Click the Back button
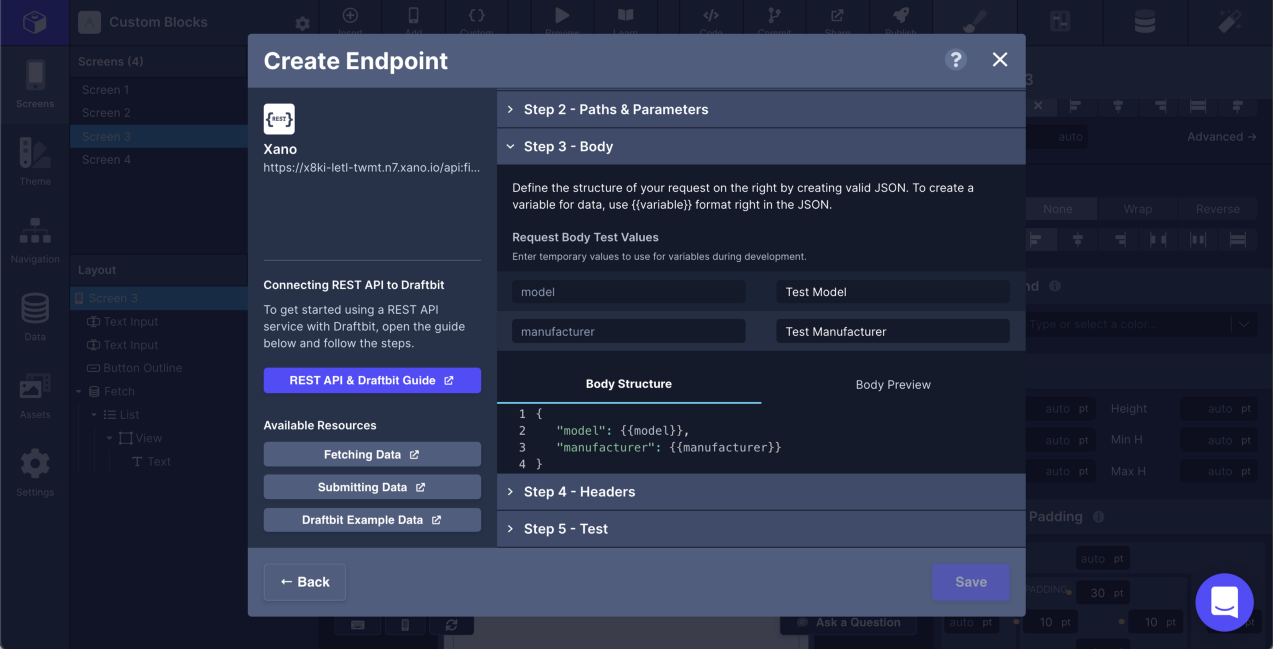The image size is (1273, 649). (x=305, y=582)
